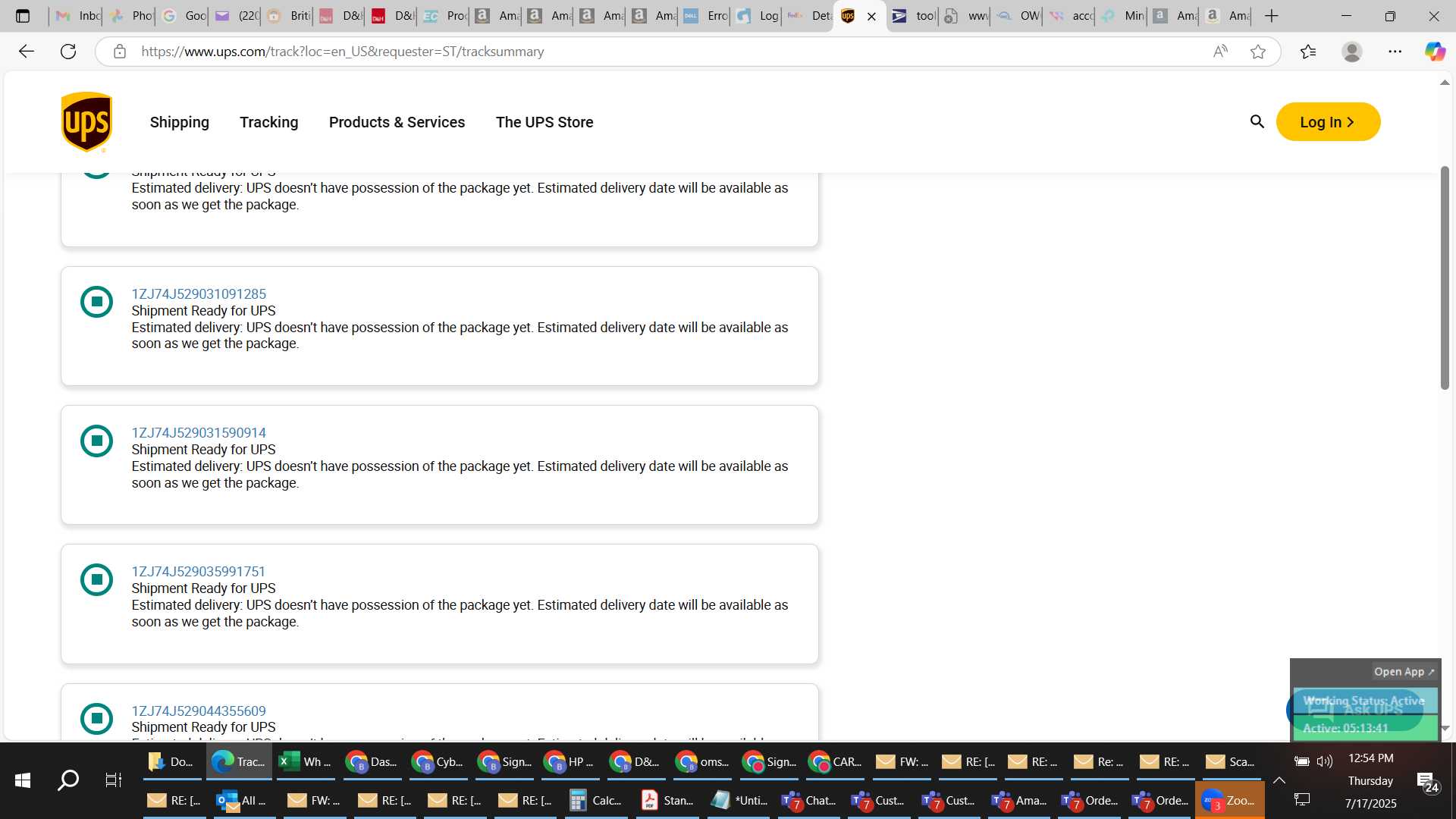Open The UPS Store menu

pos(544,122)
